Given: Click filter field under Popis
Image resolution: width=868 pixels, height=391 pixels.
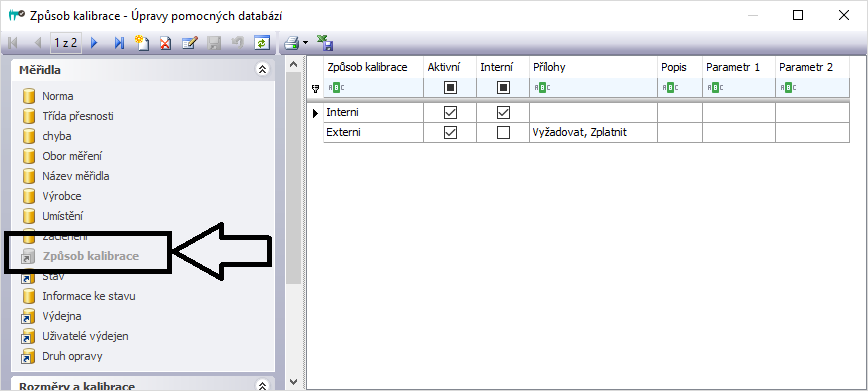Looking at the screenshot, I should [x=680, y=88].
